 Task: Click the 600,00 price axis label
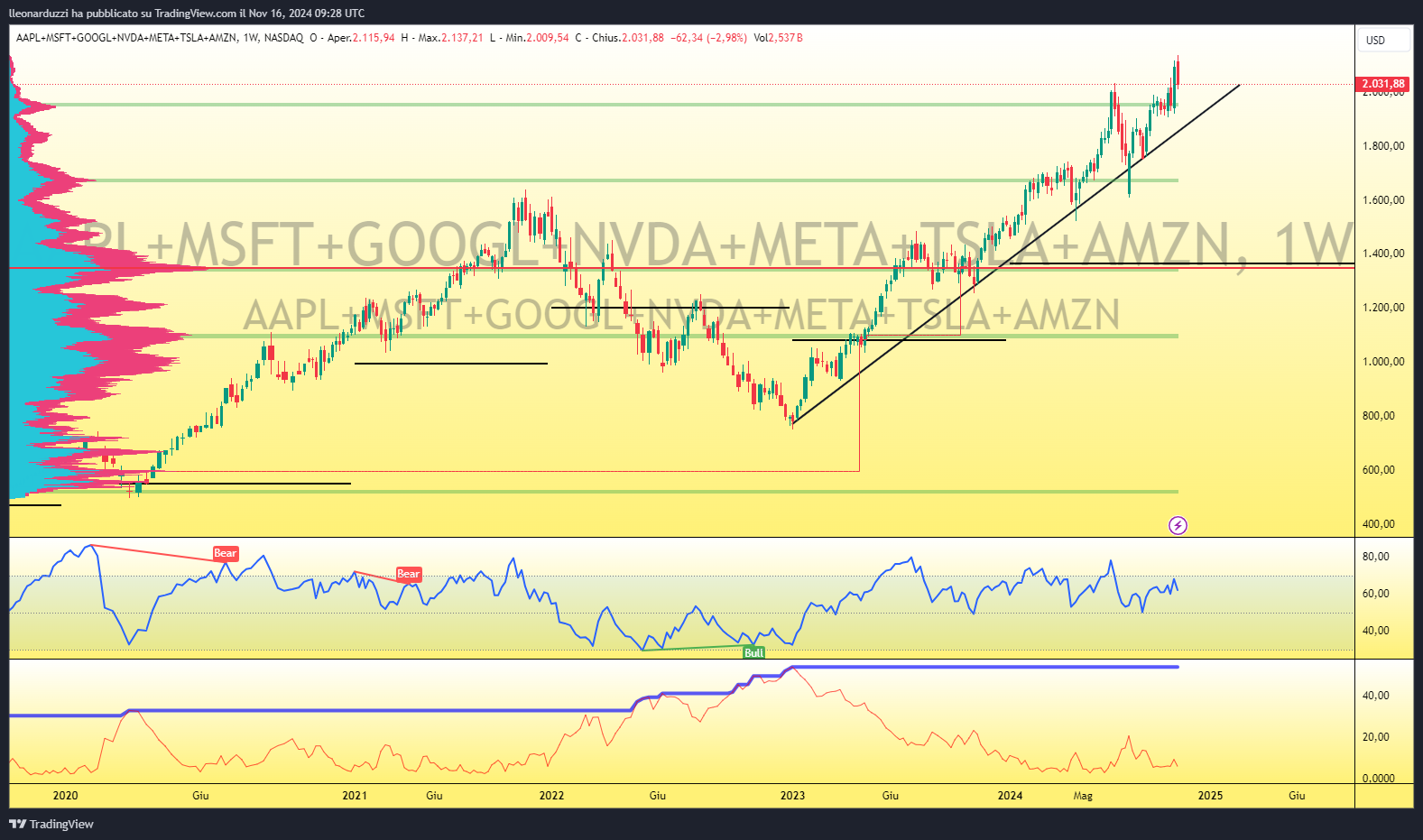[1379, 470]
